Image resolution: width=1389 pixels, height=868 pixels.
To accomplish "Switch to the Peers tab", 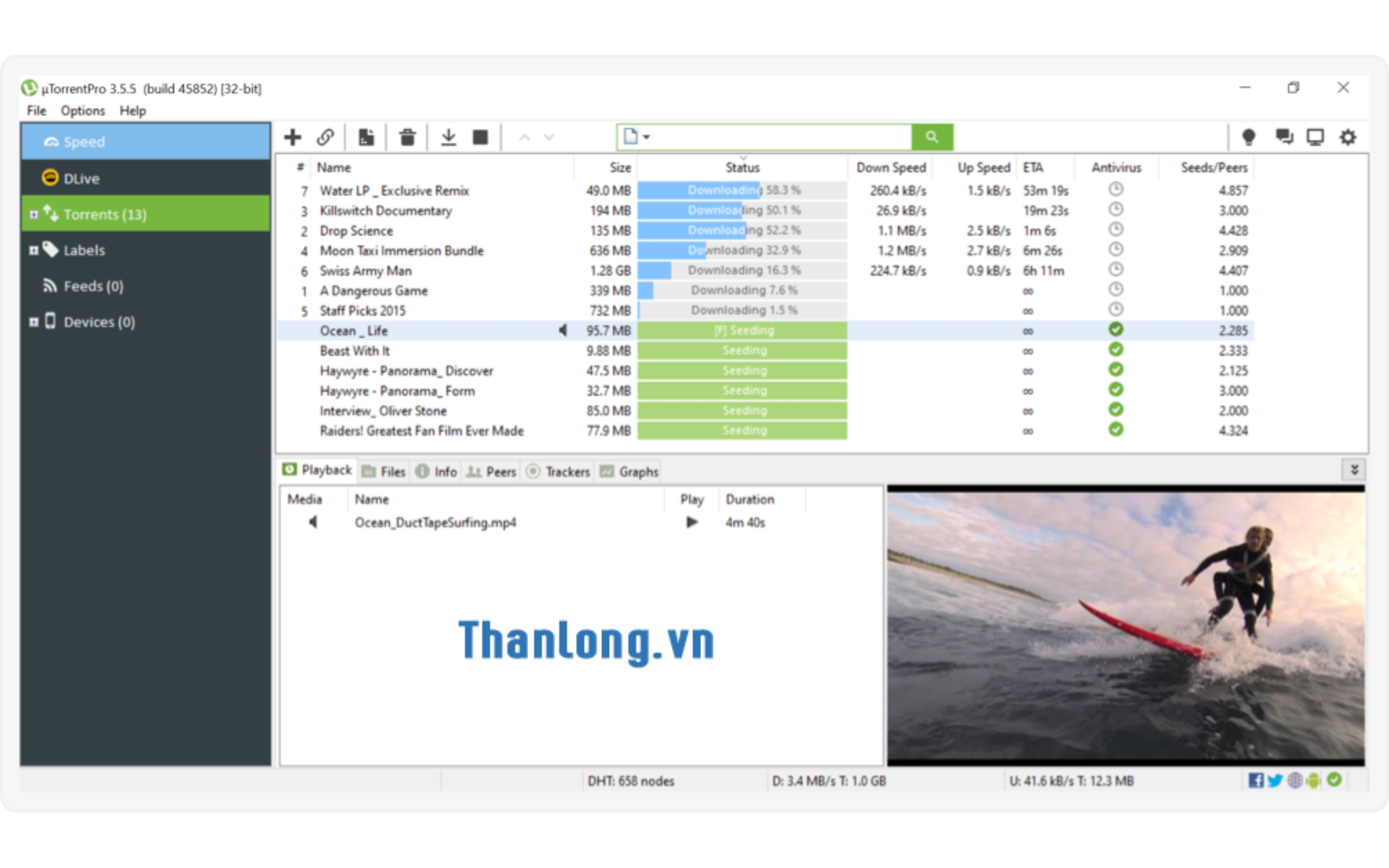I will [492, 471].
